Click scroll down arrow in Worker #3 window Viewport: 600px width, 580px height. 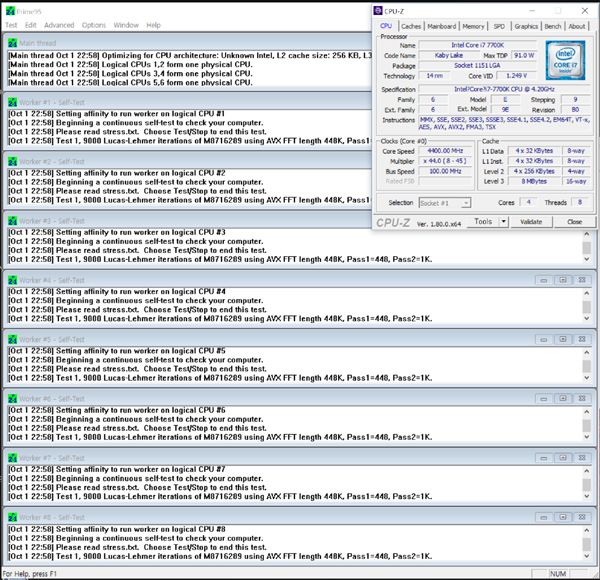(x=587, y=259)
